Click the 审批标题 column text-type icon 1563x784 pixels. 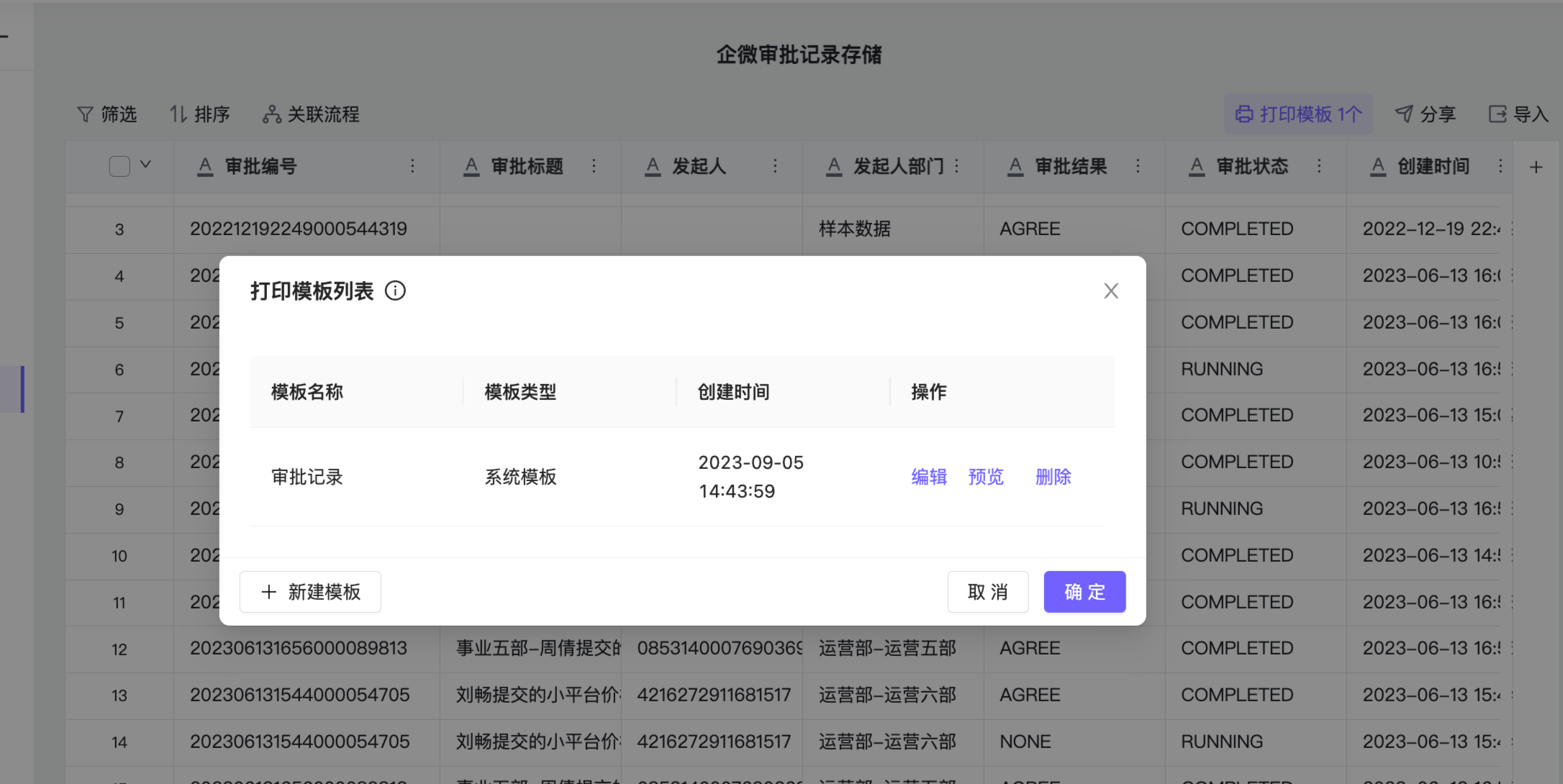click(x=471, y=167)
